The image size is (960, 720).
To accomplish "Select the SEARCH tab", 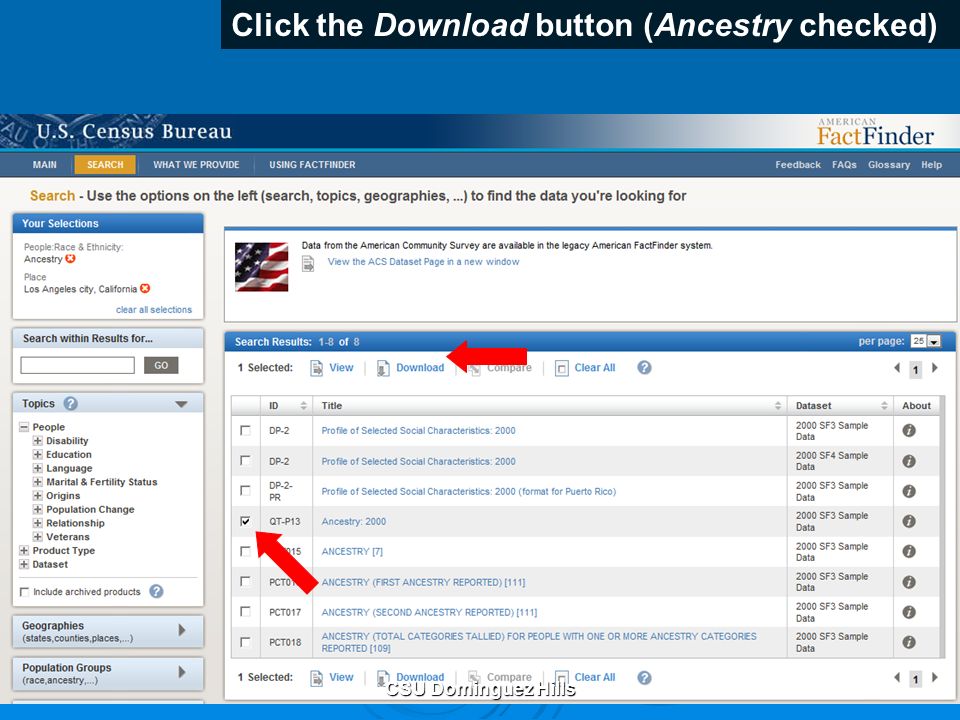I will [105, 165].
